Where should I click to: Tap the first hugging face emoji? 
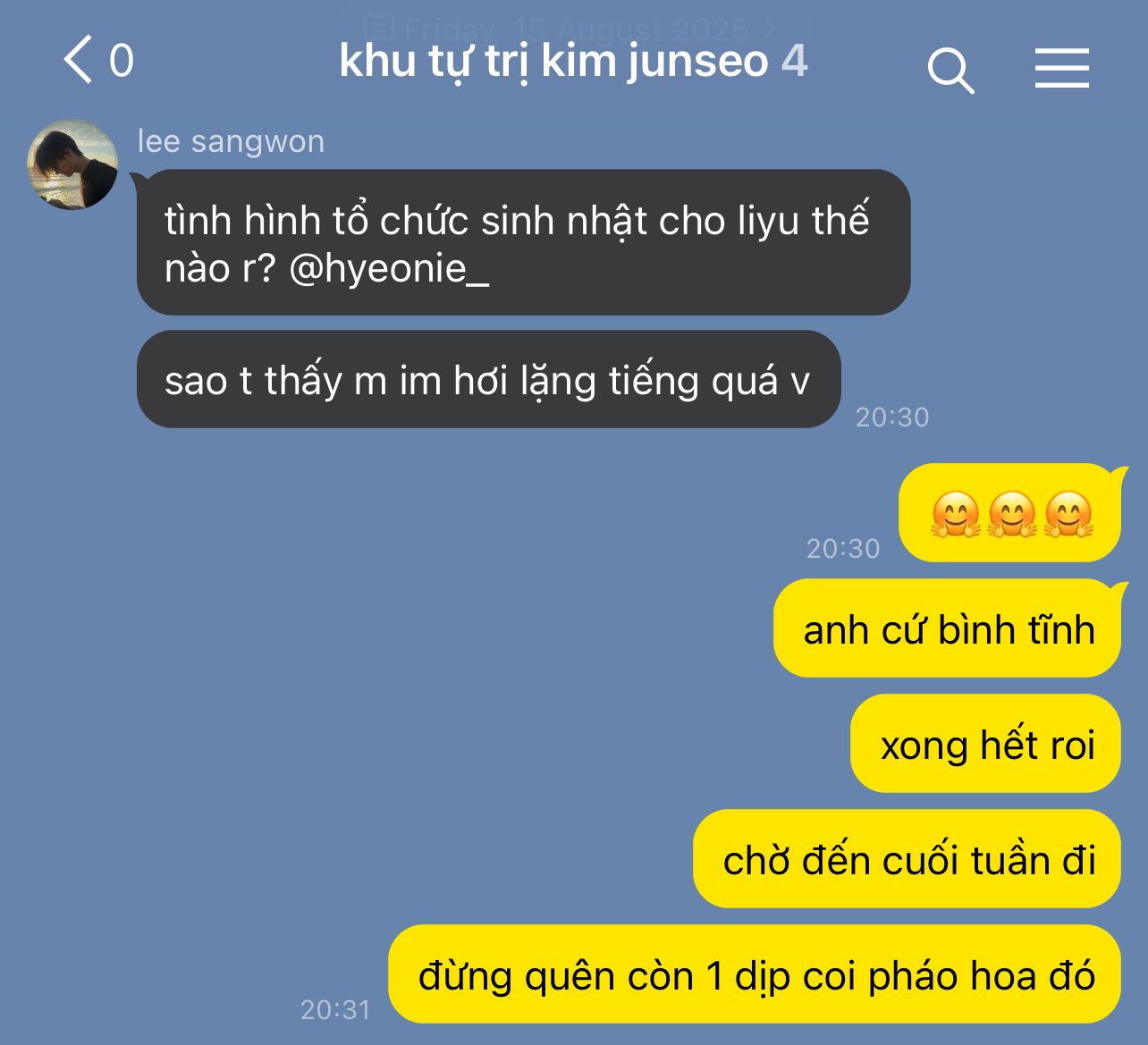pyautogui.click(x=955, y=514)
